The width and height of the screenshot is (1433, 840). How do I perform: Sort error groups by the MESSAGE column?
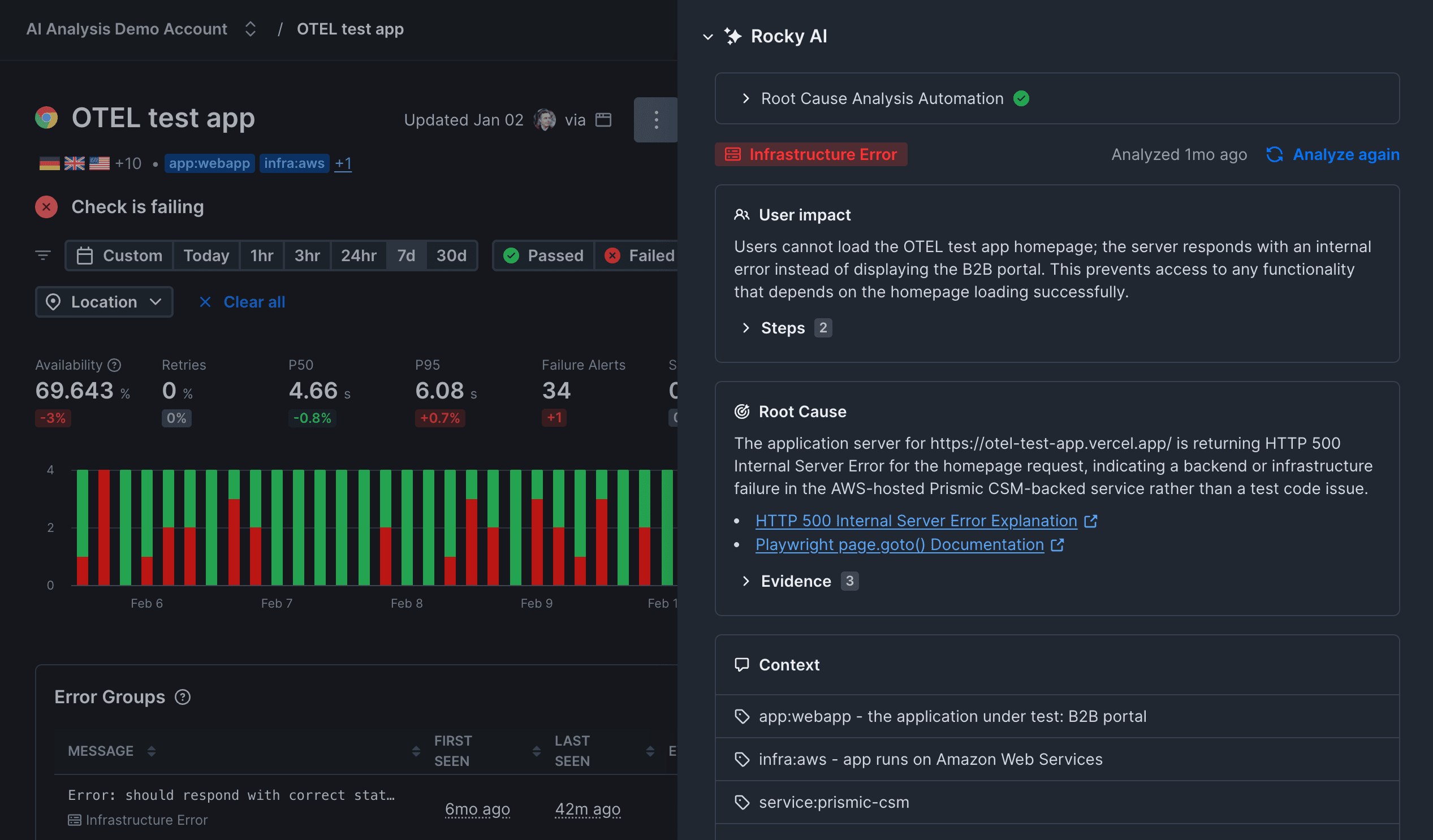pyautogui.click(x=150, y=750)
